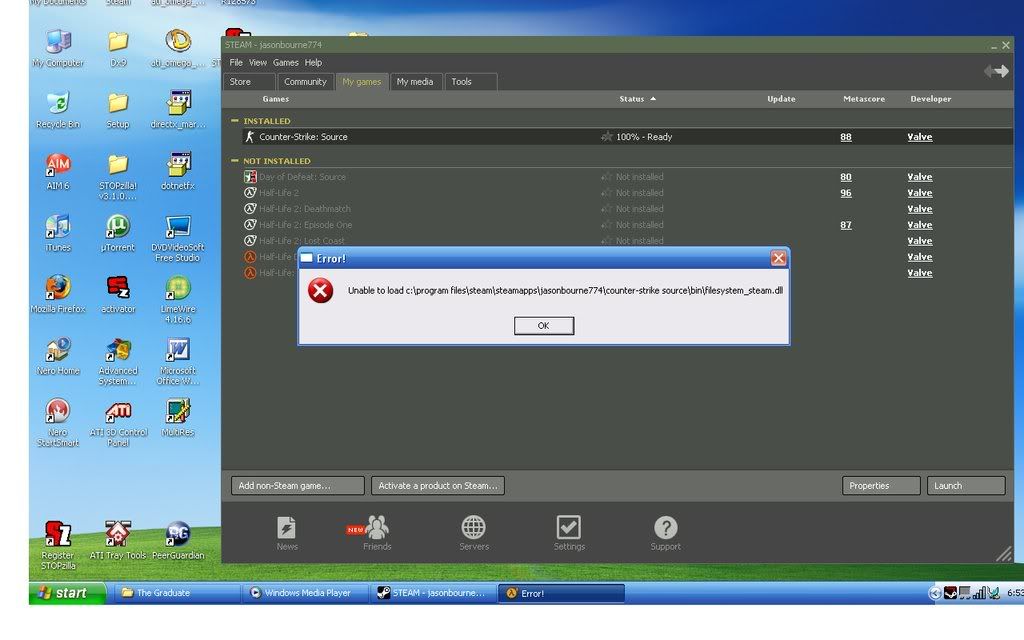Select the activator desktop icon

pos(118,295)
